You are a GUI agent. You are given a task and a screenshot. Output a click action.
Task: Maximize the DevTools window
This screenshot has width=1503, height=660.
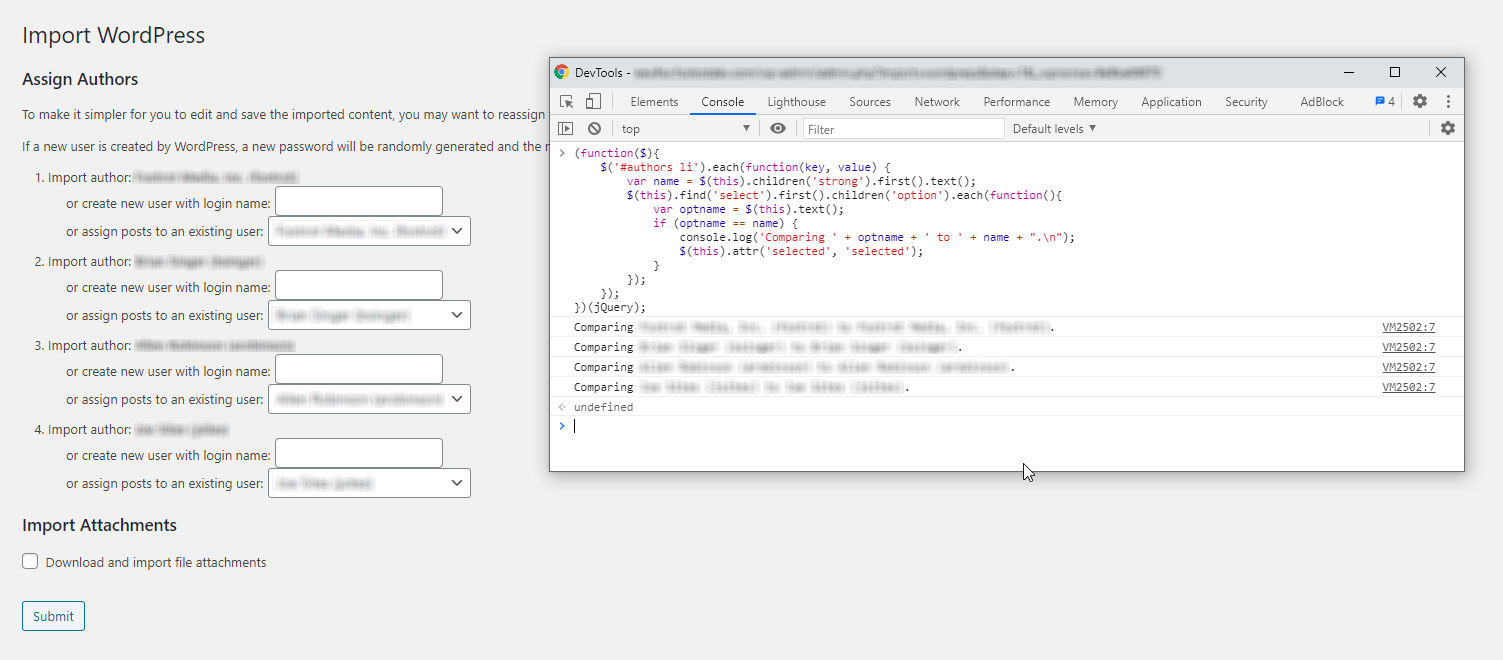1395,72
